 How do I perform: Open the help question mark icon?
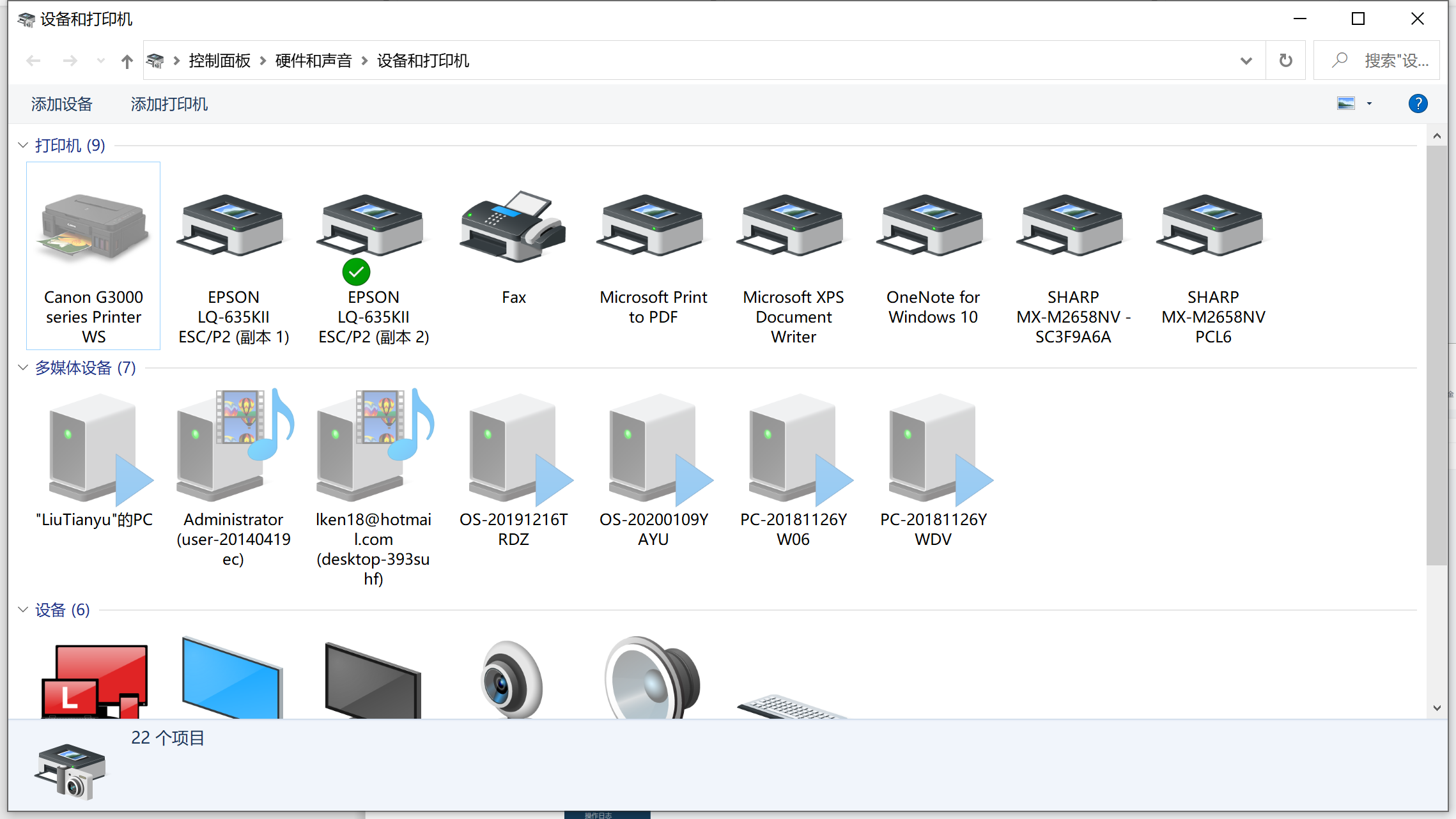coord(1418,103)
